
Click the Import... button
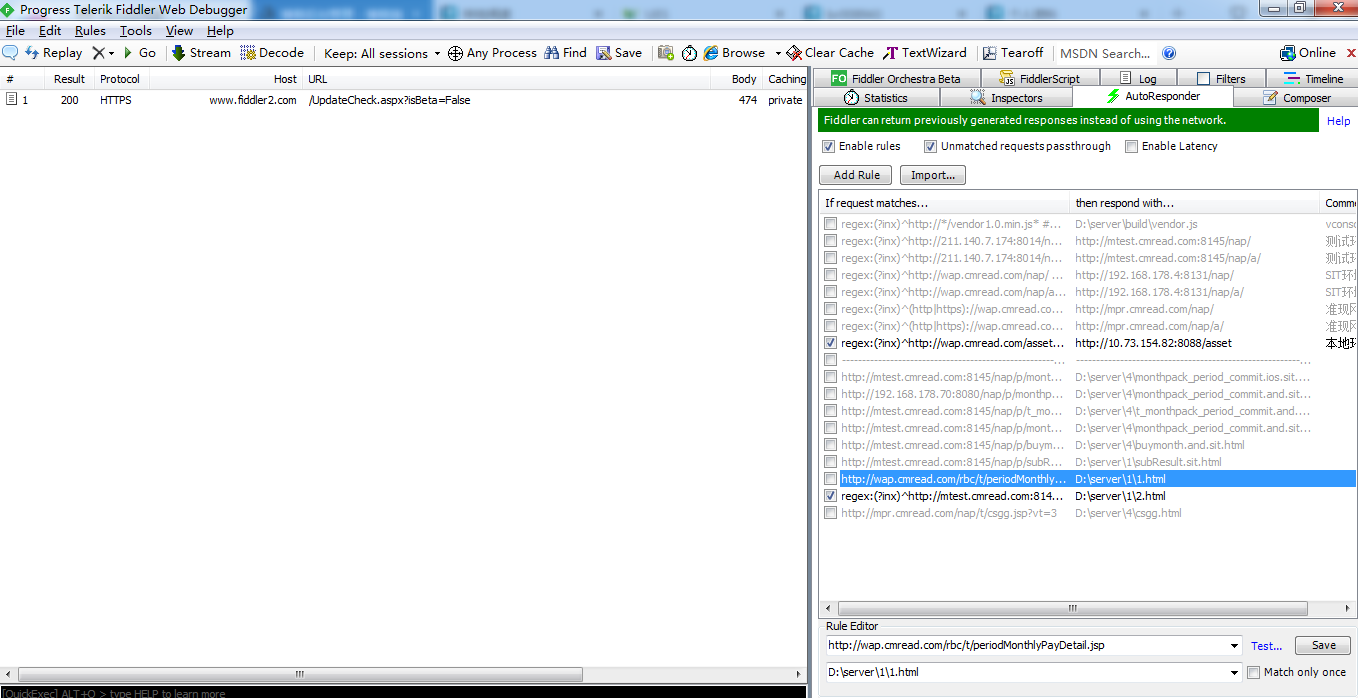pos(932,175)
